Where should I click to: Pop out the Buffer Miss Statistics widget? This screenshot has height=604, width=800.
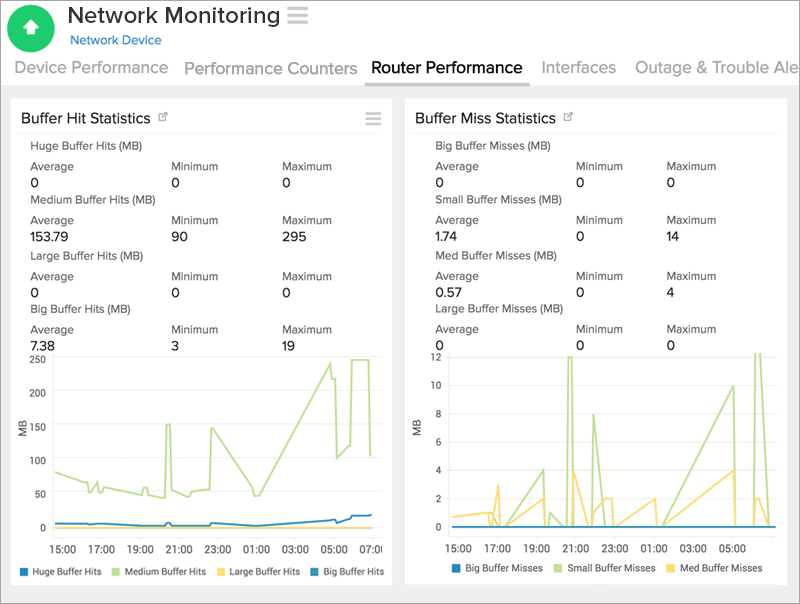click(568, 116)
